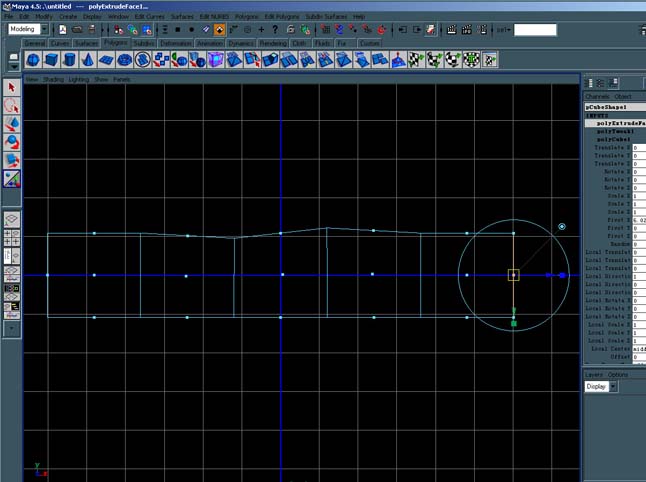
Task: Open the Channels menu in channel box
Action: tap(597, 96)
